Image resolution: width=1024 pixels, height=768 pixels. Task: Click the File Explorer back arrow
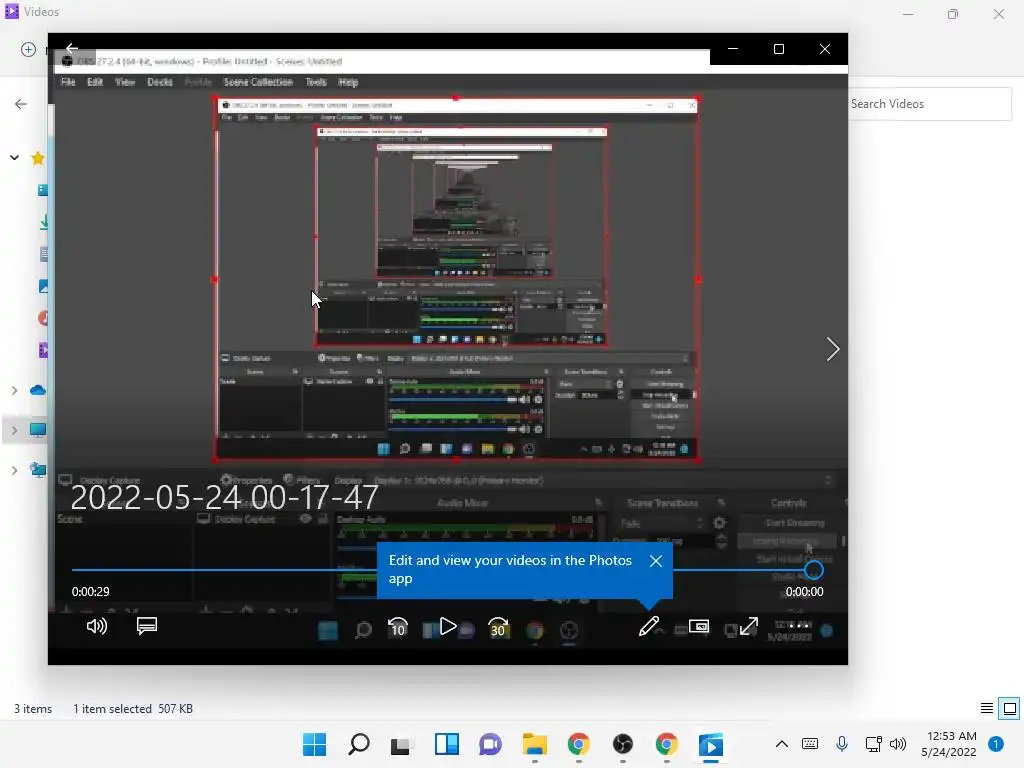tap(21, 104)
